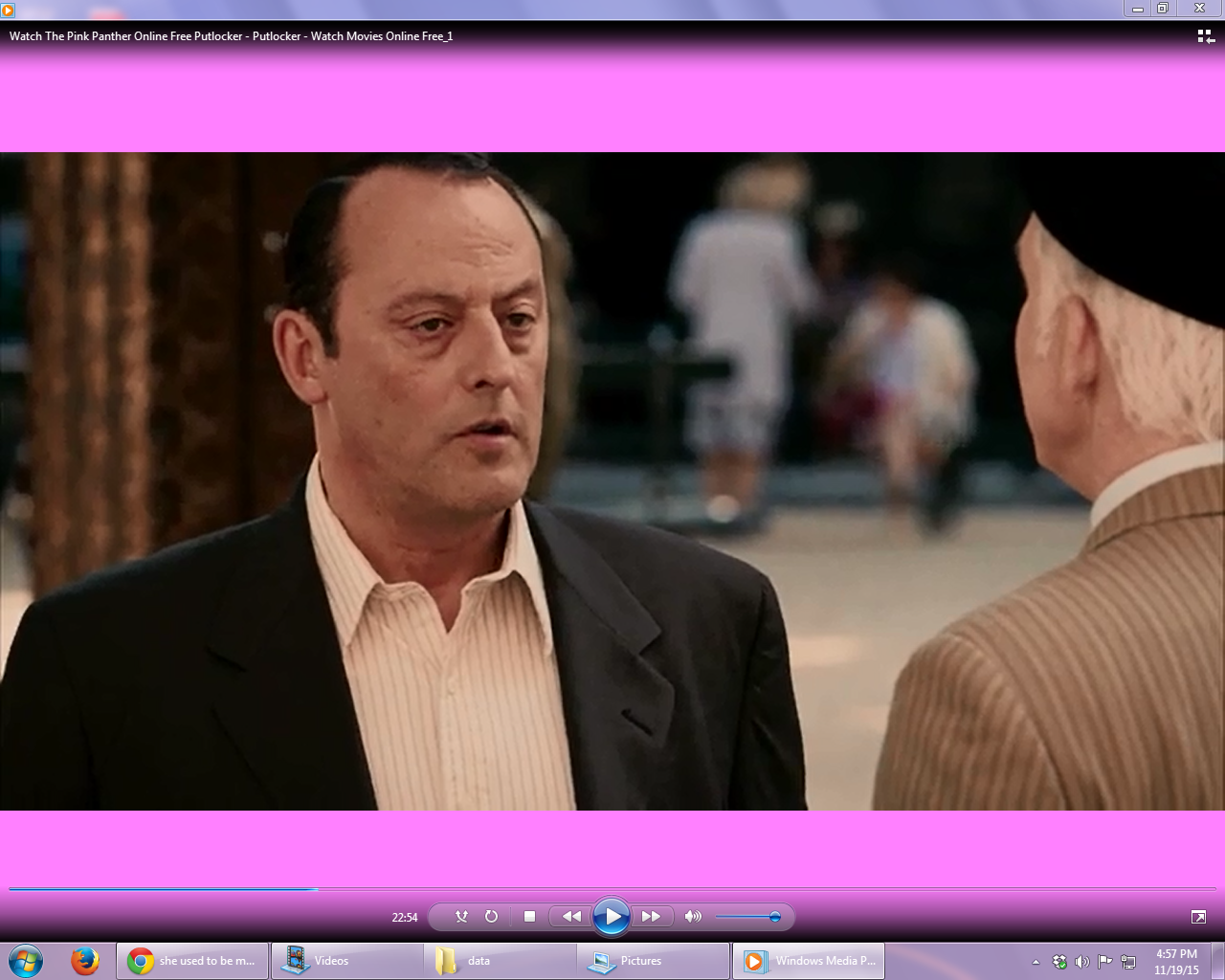Toggle repeat mode
Viewport: 1225px width, 980px height.
coord(491,917)
